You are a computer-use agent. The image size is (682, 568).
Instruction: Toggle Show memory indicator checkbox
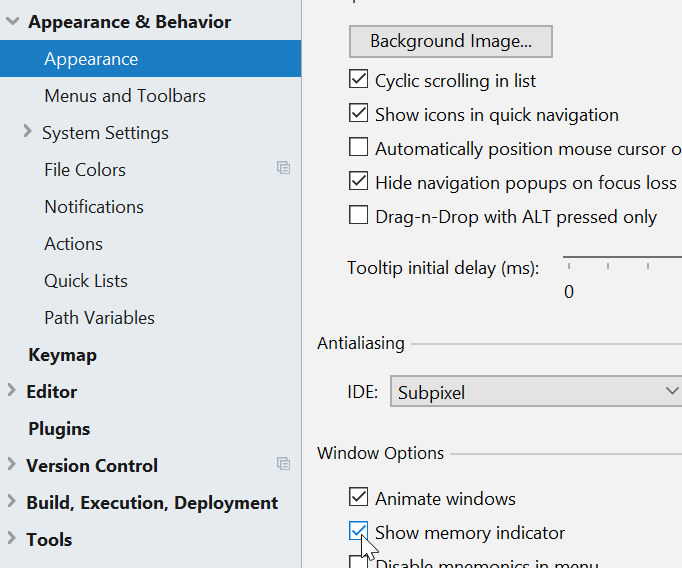pos(358,532)
